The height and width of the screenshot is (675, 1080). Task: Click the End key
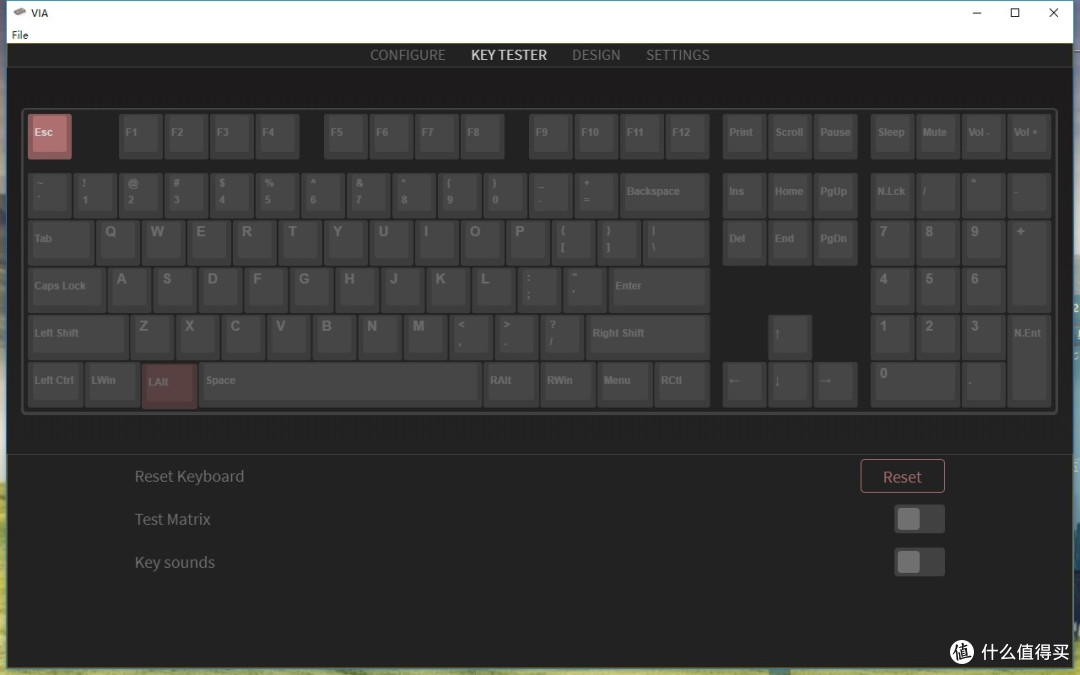[x=790, y=243]
